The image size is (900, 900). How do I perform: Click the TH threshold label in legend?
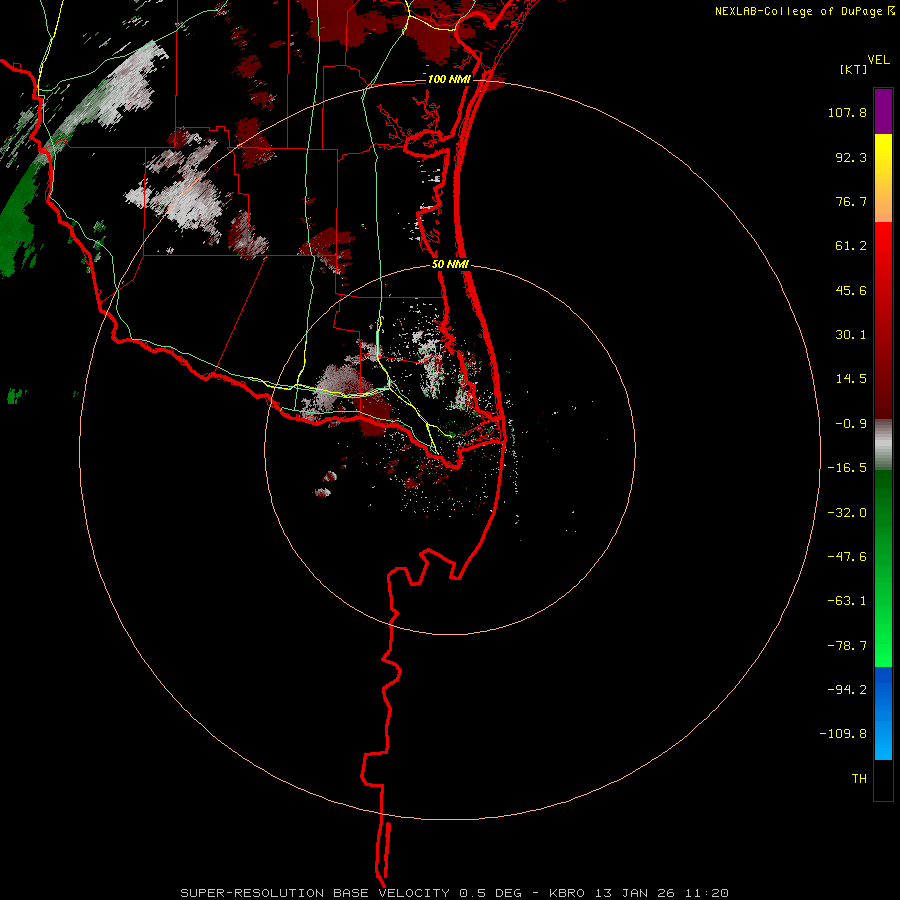(x=859, y=779)
